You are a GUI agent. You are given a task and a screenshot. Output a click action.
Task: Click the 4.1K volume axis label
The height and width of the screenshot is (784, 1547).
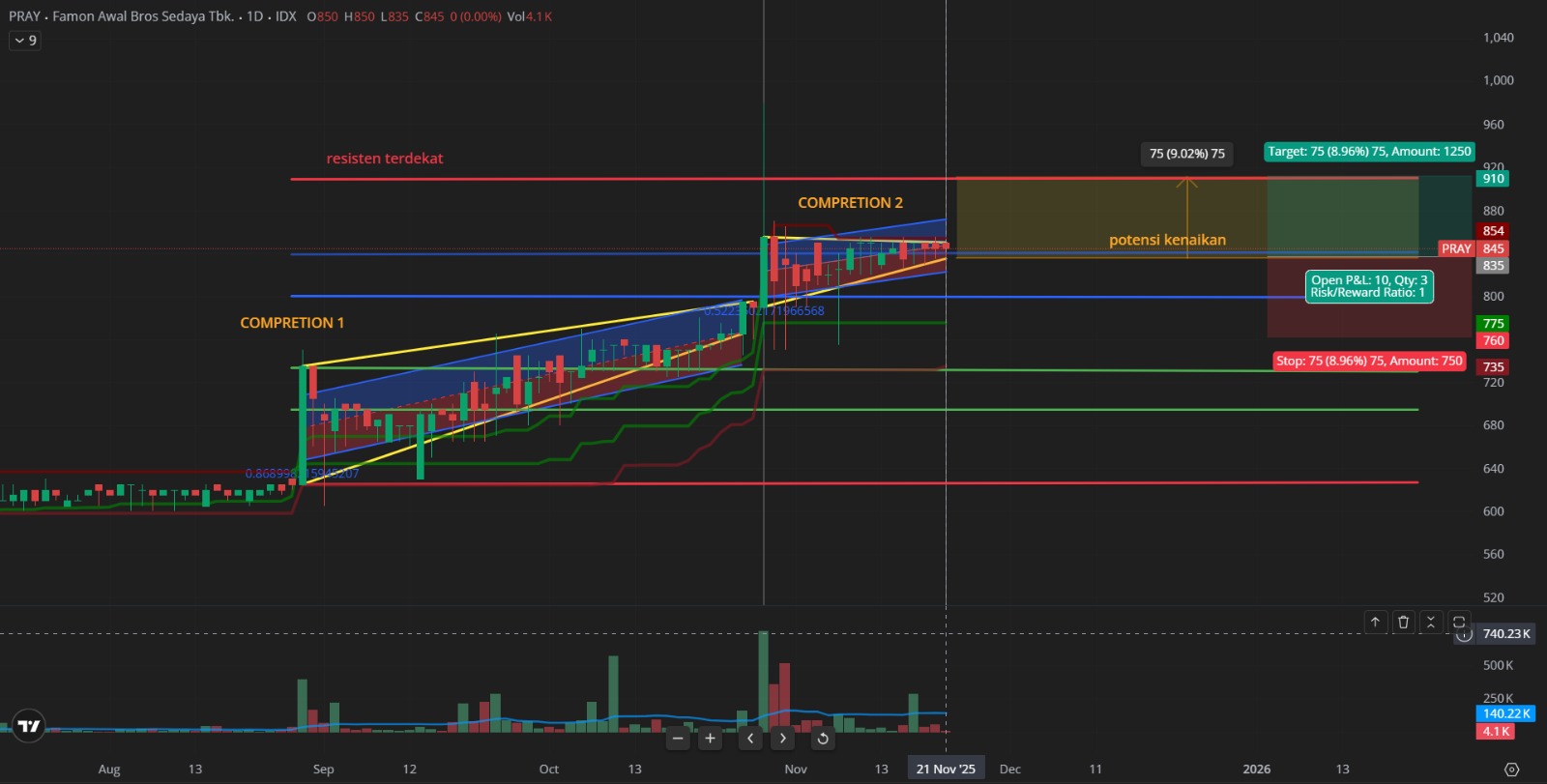coord(1496,732)
